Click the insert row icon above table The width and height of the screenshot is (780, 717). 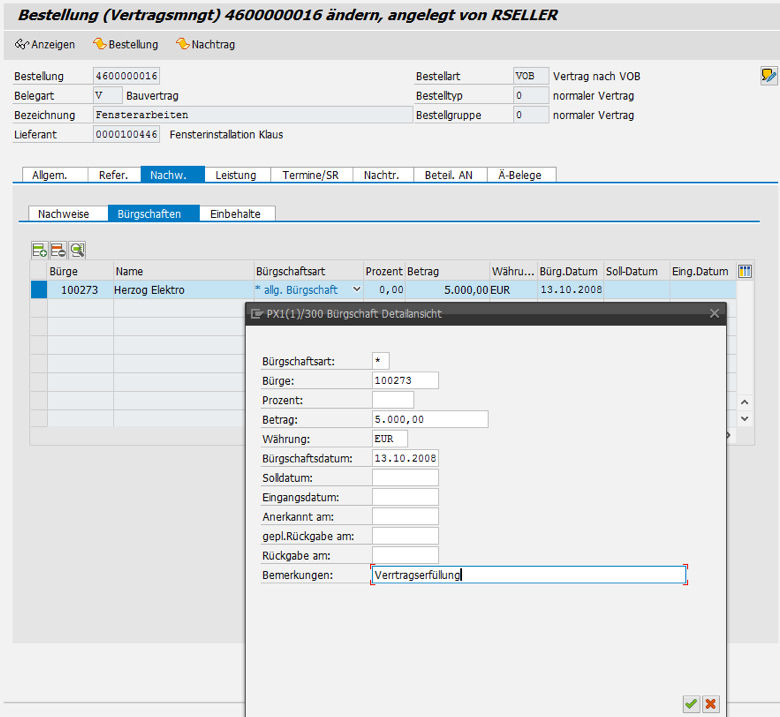point(39,250)
